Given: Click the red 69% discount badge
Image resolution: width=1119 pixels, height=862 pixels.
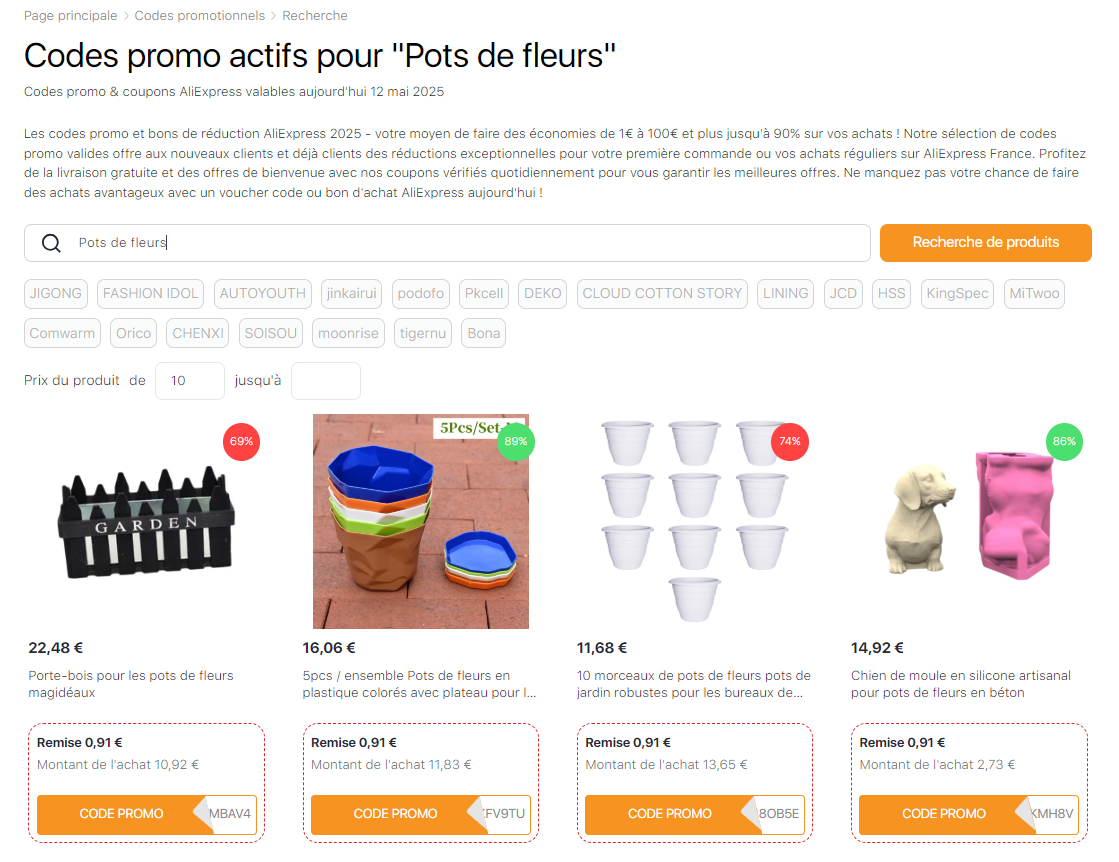Looking at the screenshot, I should tap(241, 441).
